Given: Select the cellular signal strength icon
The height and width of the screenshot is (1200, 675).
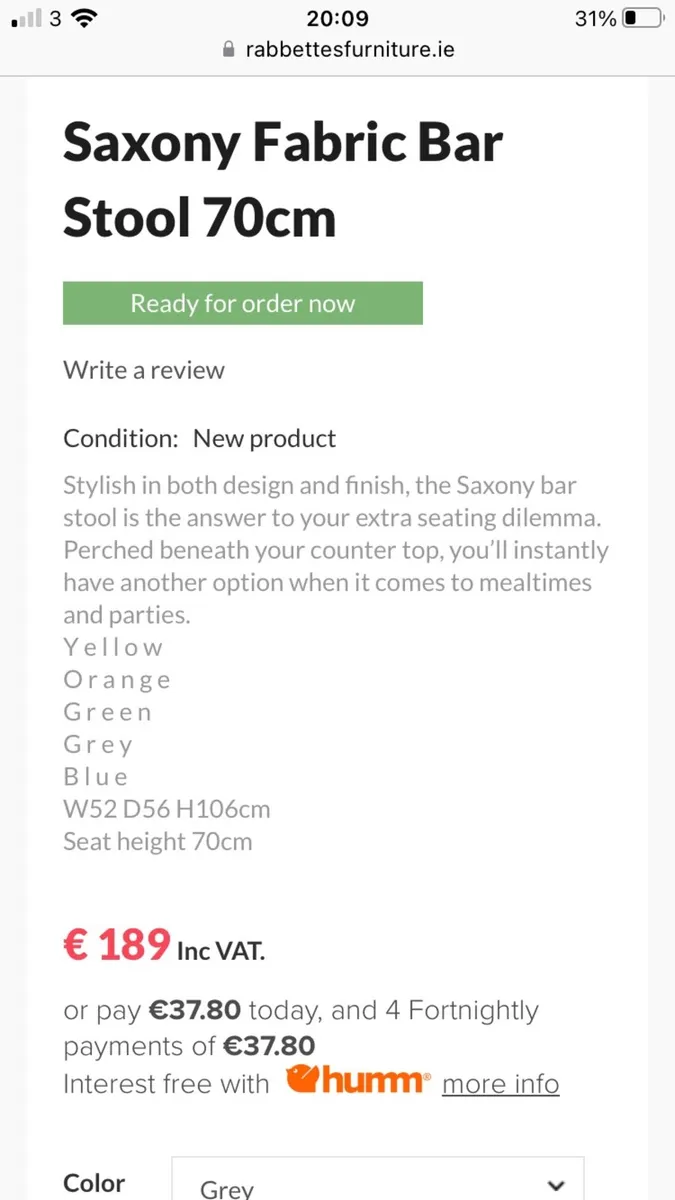Looking at the screenshot, I should pyautogui.click(x=26, y=17).
